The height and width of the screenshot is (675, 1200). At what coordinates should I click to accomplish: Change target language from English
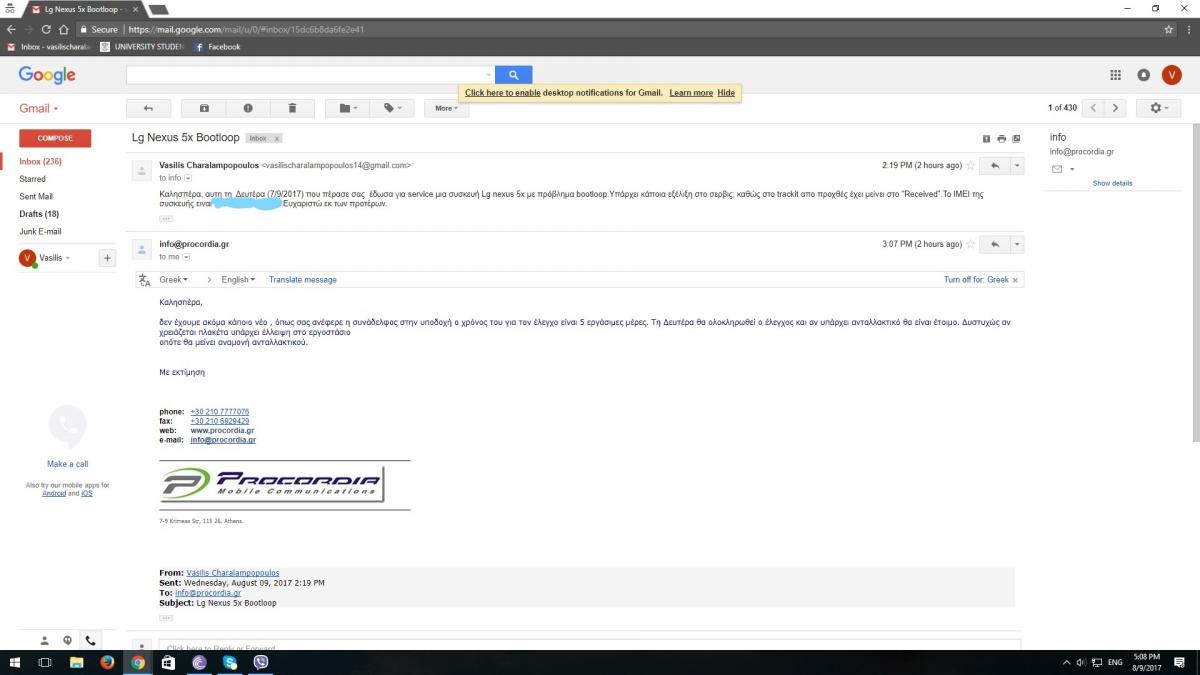[238, 280]
